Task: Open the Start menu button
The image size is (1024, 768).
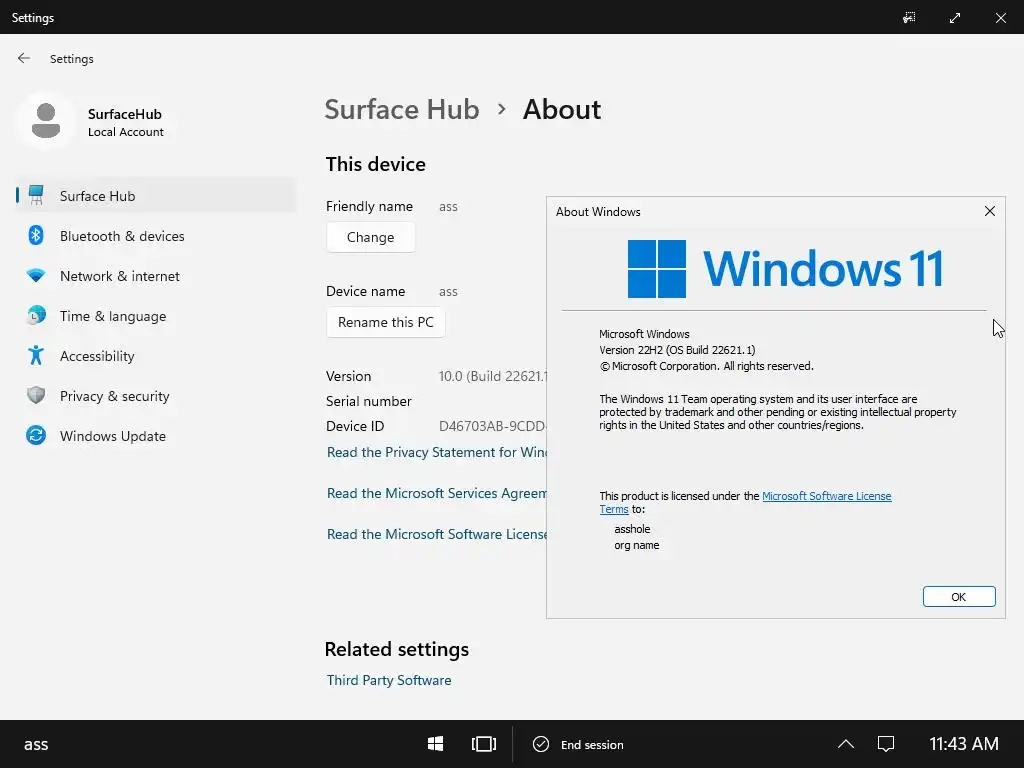Action: point(436,744)
